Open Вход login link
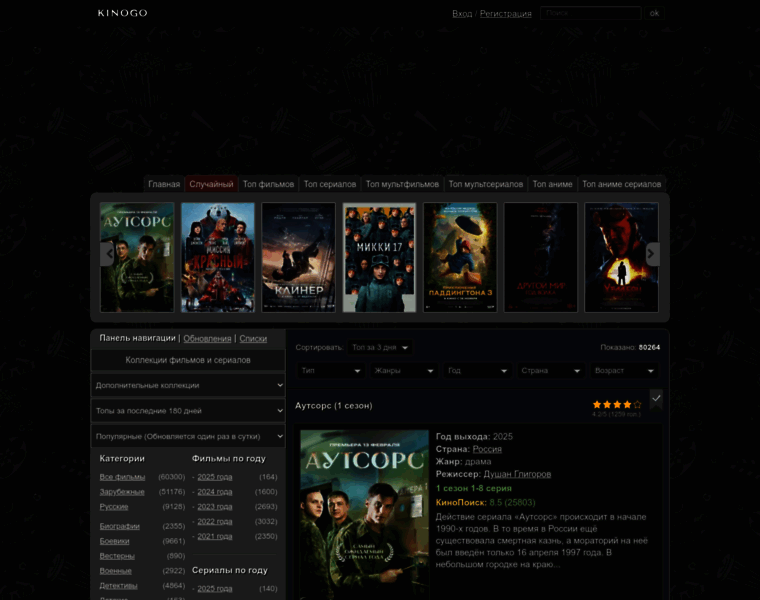The height and width of the screenshot is (600, 760). [x=462, y=14]
